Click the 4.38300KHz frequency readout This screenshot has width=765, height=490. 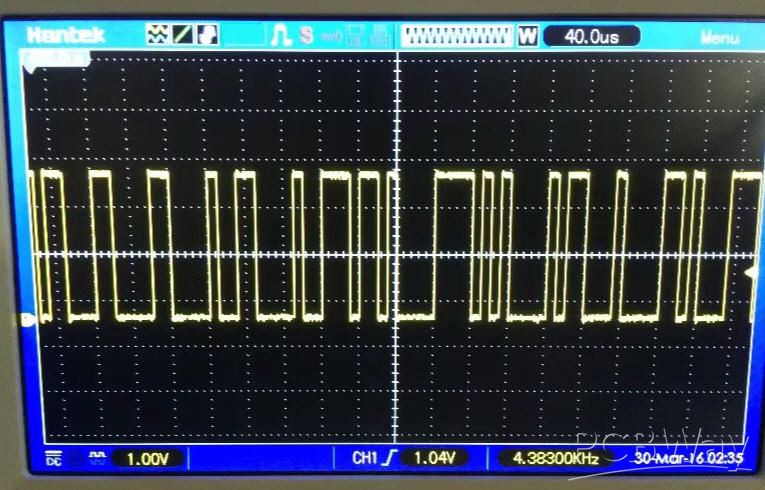[556, 458]
